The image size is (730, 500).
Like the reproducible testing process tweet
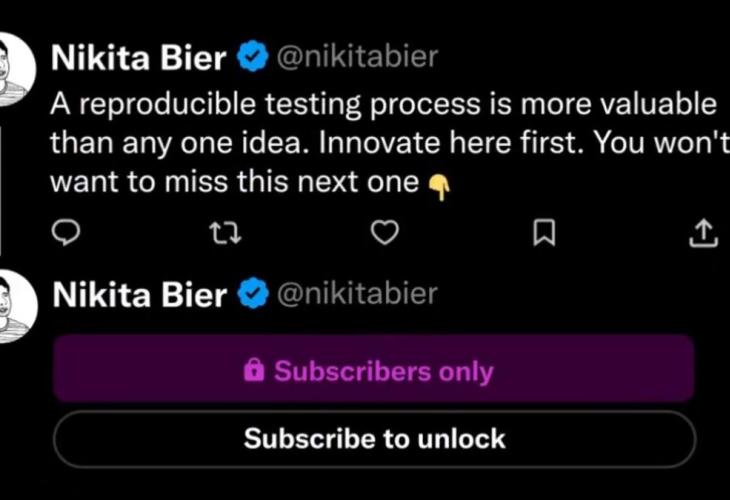pyautogui.click(x=385, y=233)
